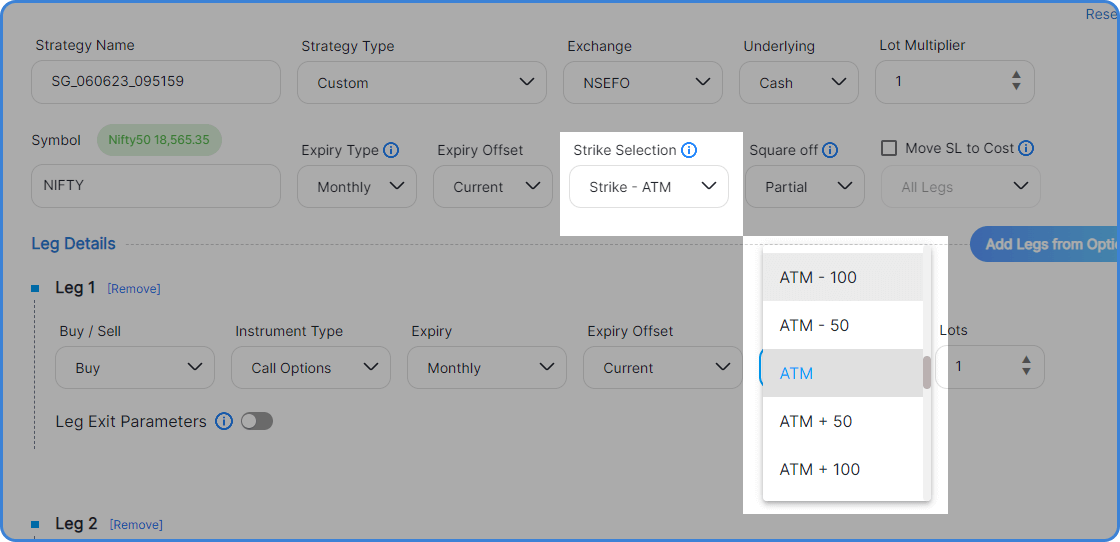Click the Strategy Name input field

coord(156,81)
